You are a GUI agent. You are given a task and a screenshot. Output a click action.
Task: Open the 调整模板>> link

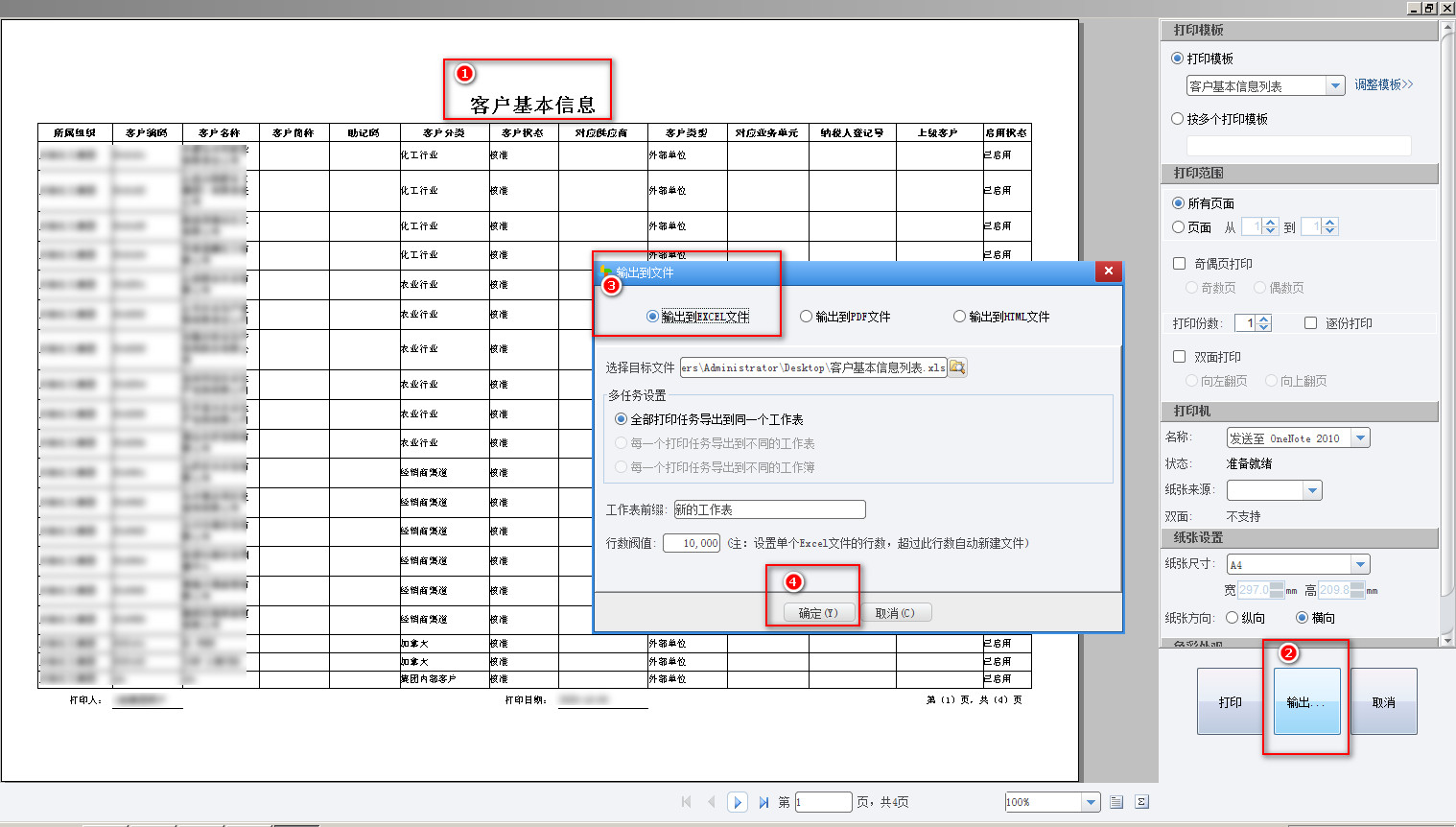coord(1383,84)
